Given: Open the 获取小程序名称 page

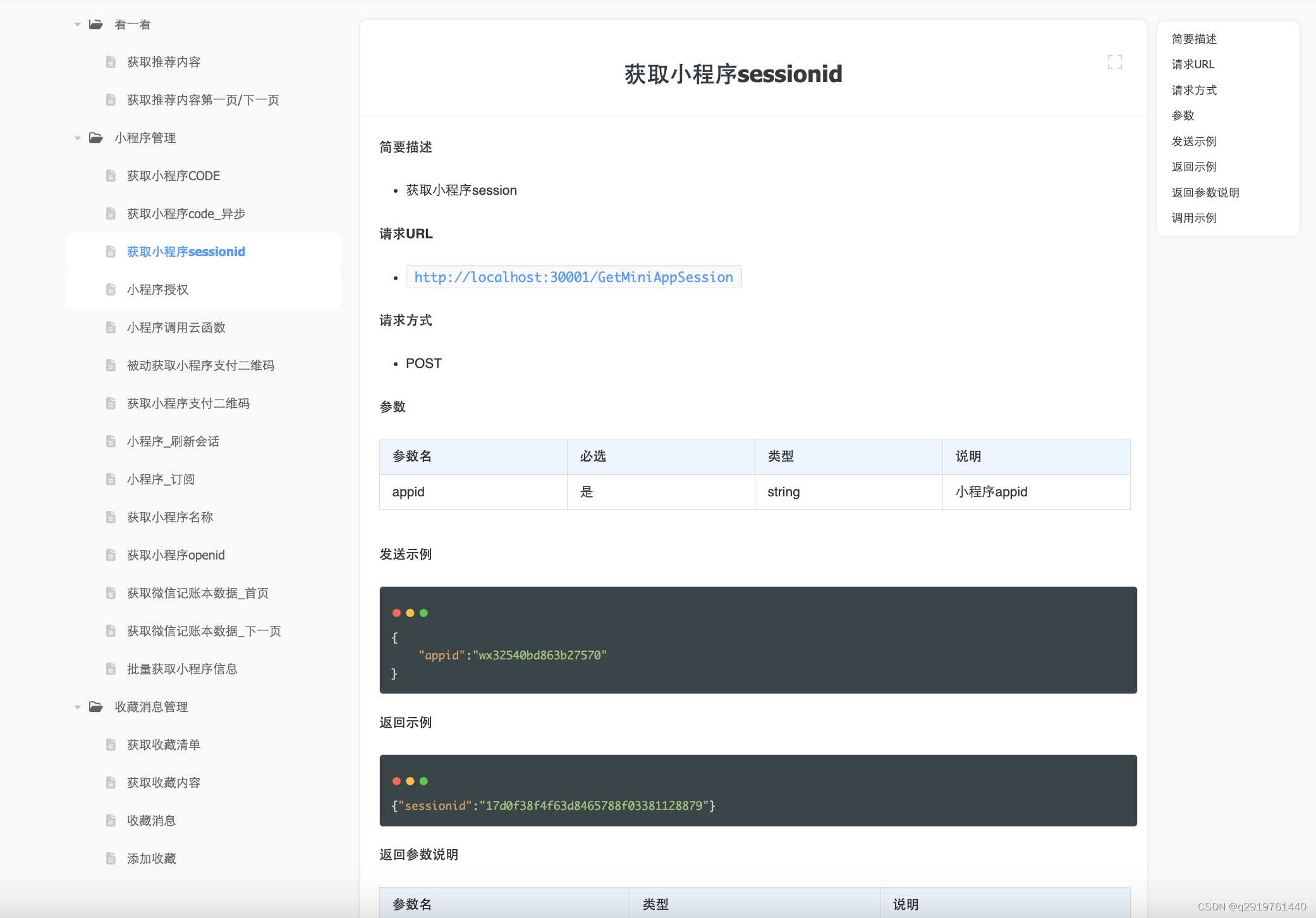Looking at the screenshot, I should 170,517.
